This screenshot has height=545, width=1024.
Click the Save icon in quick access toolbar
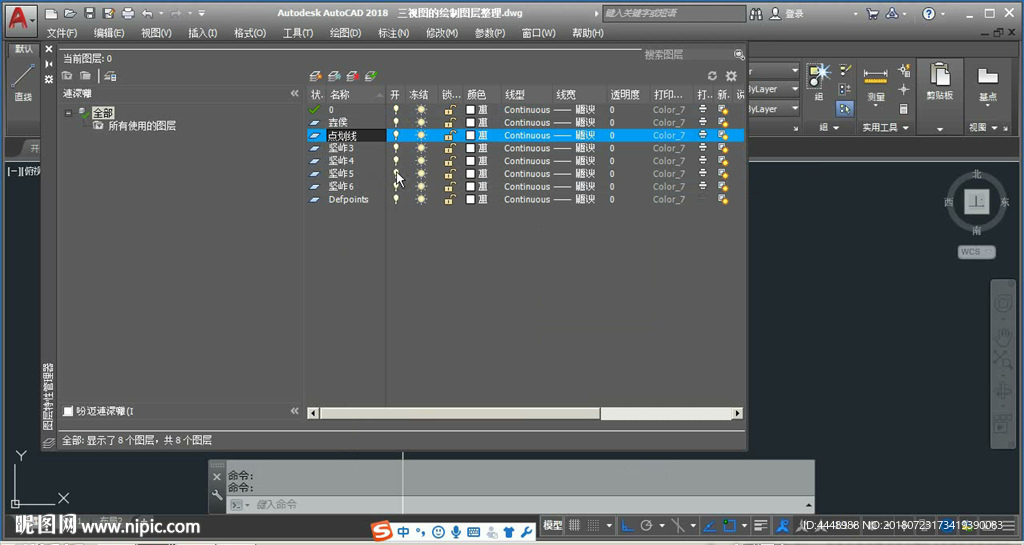90,13
